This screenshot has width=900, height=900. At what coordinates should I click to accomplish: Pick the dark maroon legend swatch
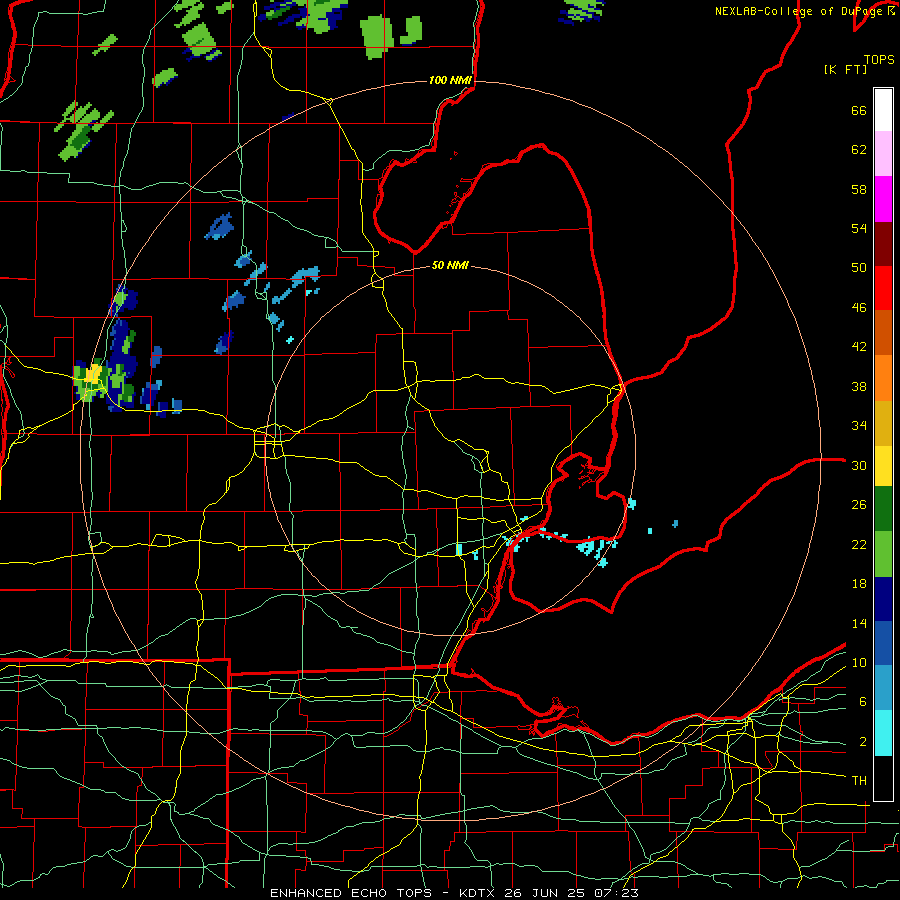coord(883,244)
